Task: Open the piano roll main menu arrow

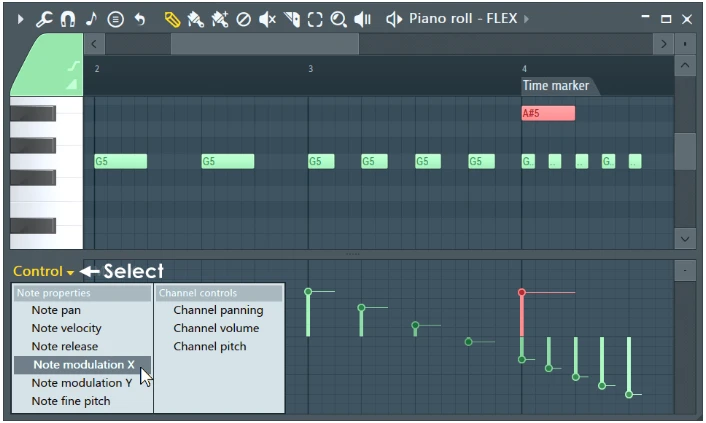Action: coord(20,19)
